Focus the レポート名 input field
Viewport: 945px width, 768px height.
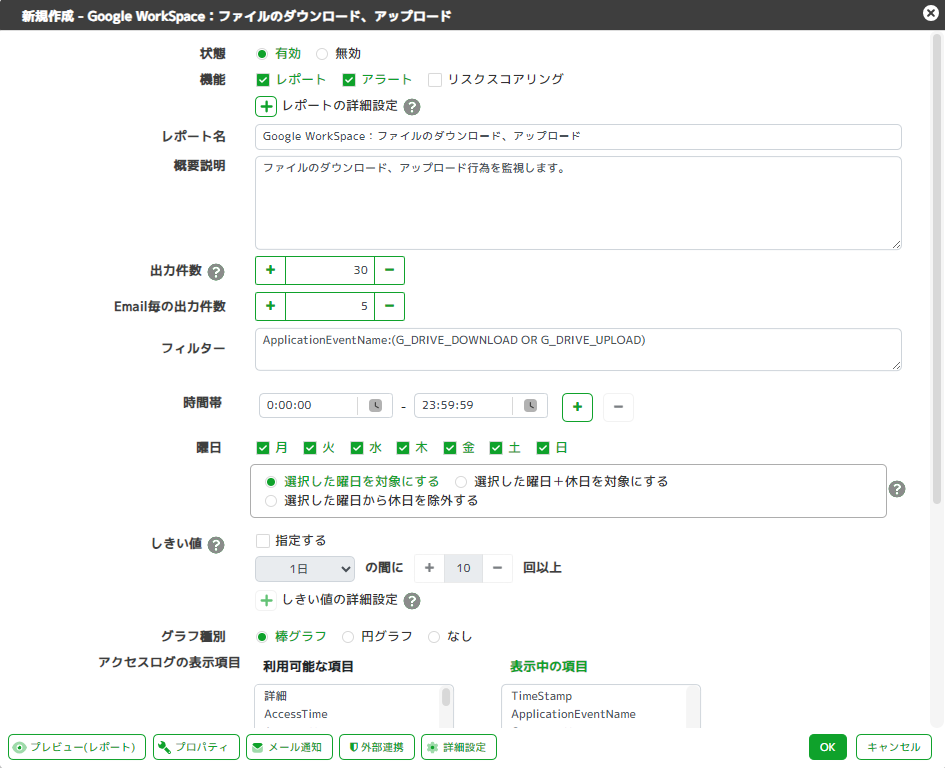pos(579,137)
